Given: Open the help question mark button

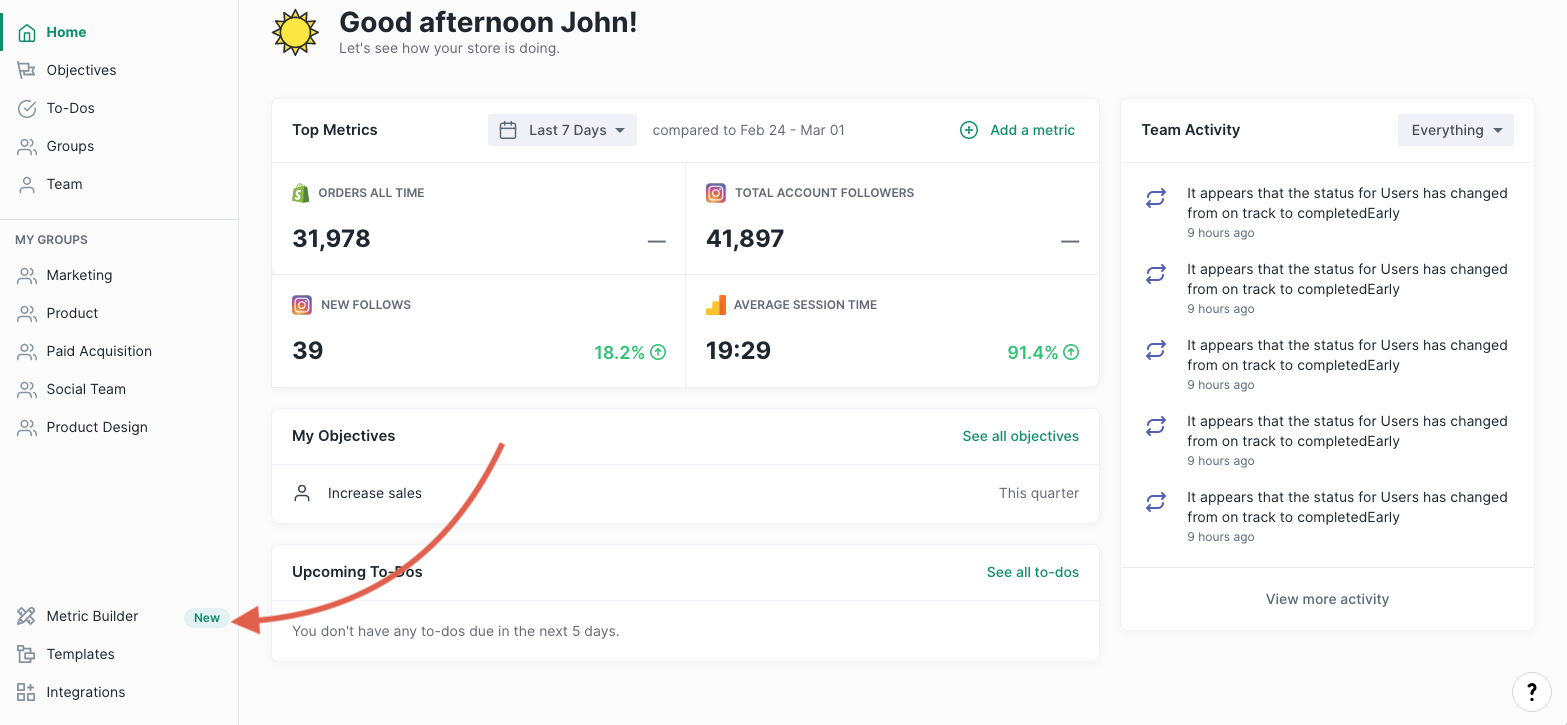Looking at the screenshot, I should pyautogui.click(x=1531, y=690).
